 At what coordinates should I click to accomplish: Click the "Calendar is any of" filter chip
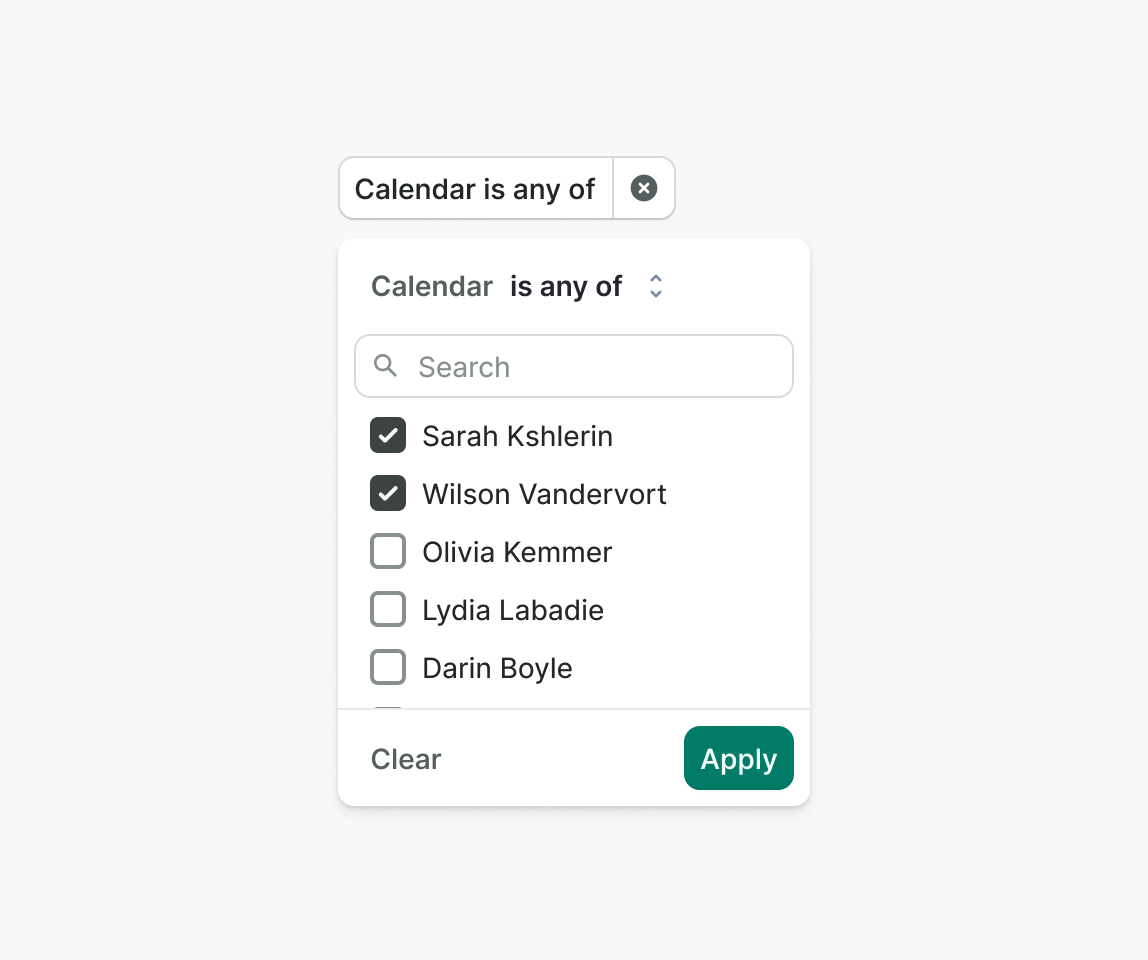tap(475, 188)
